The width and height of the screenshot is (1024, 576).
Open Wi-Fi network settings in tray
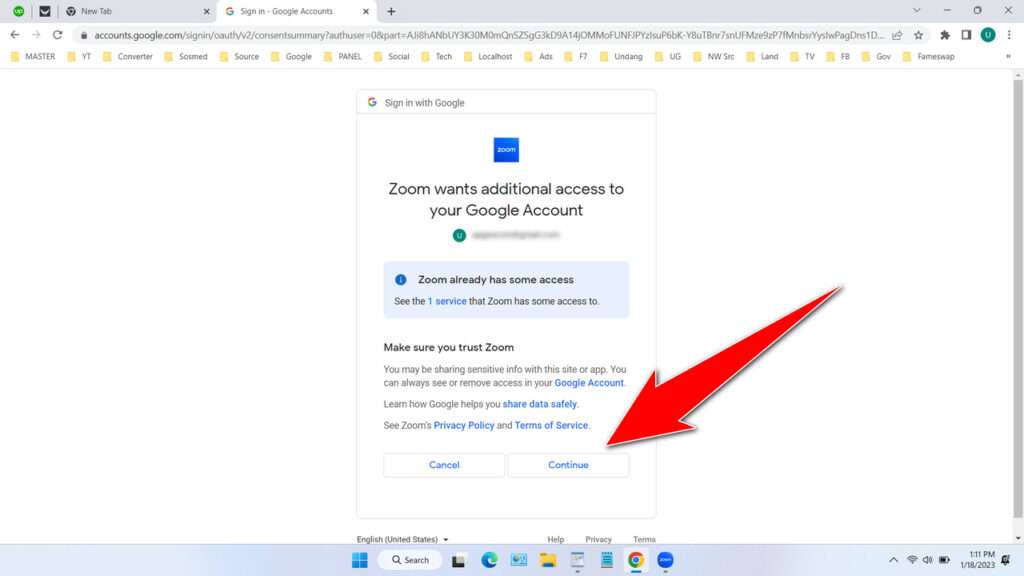pos(912,560)
